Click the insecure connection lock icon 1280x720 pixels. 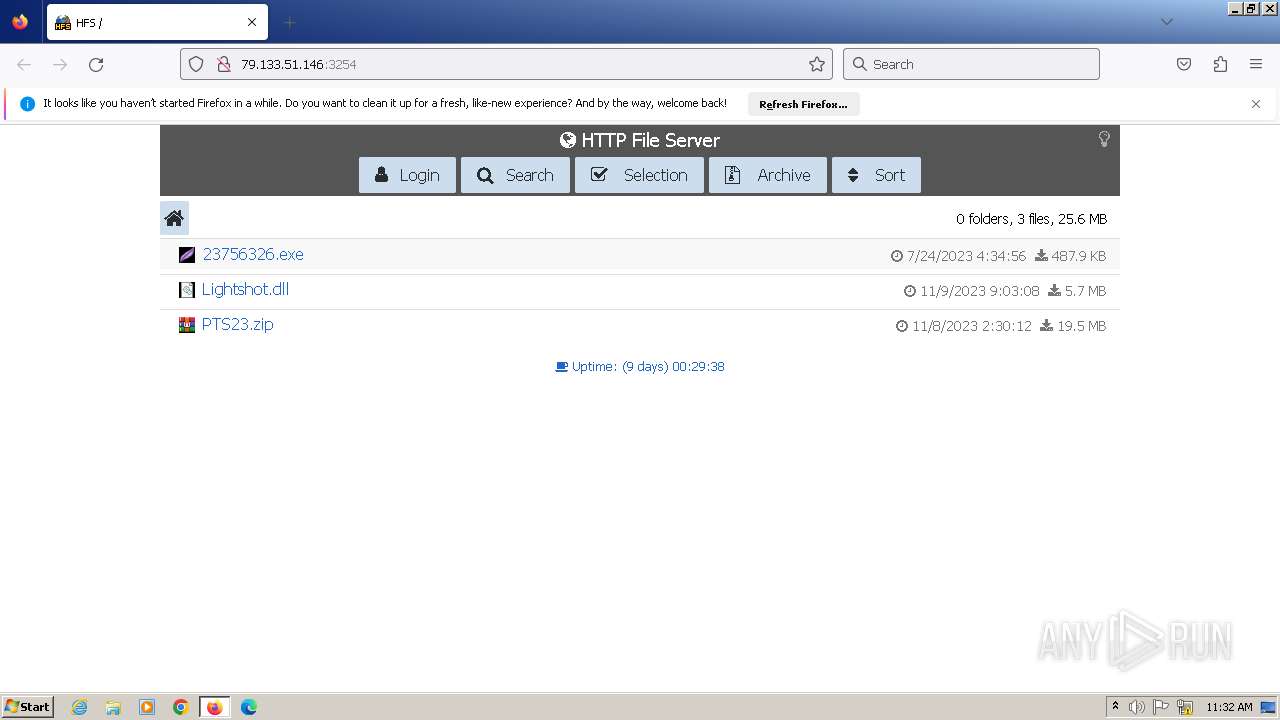click(224, 64)
